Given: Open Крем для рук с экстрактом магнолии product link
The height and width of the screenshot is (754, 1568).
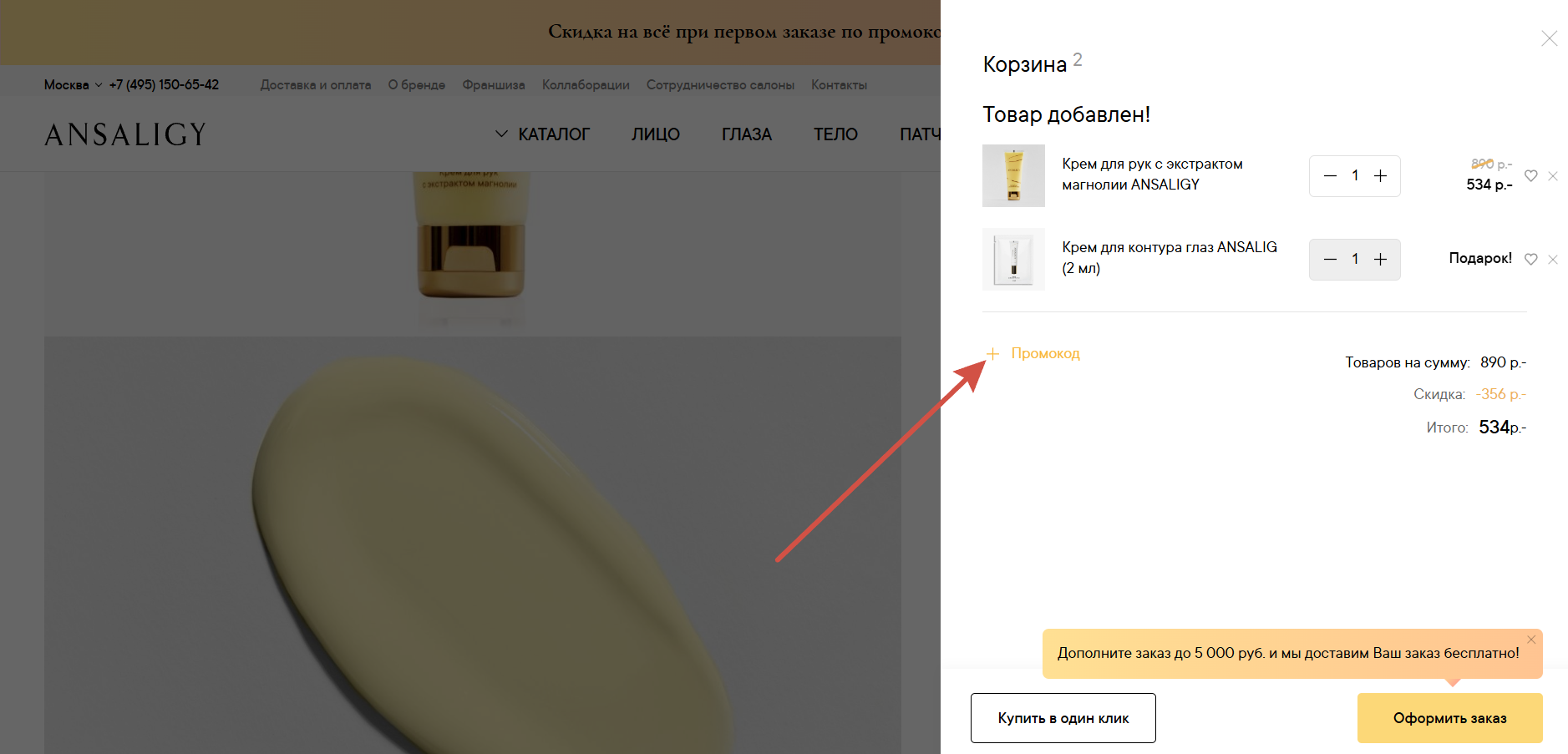Looking at the screenshot, I should coord(1152,174).
